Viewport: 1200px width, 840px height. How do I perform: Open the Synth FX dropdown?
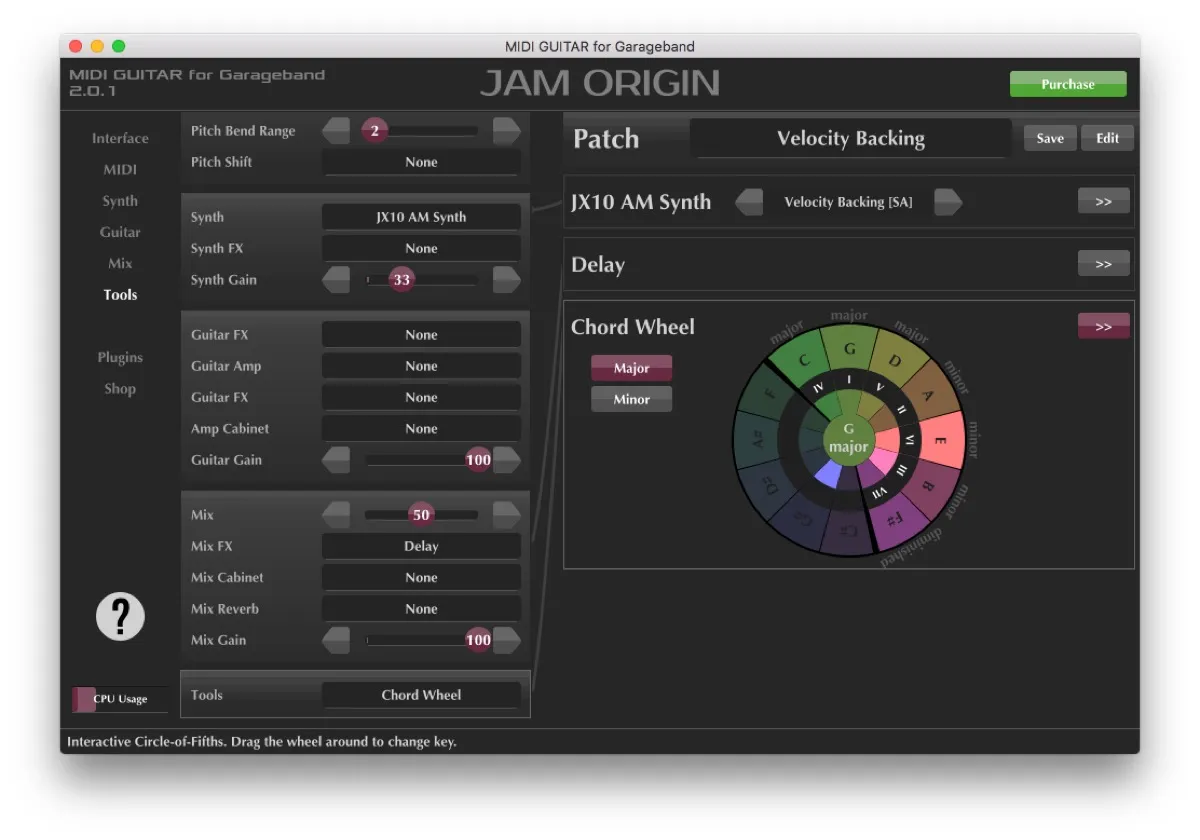pos(421,248)
